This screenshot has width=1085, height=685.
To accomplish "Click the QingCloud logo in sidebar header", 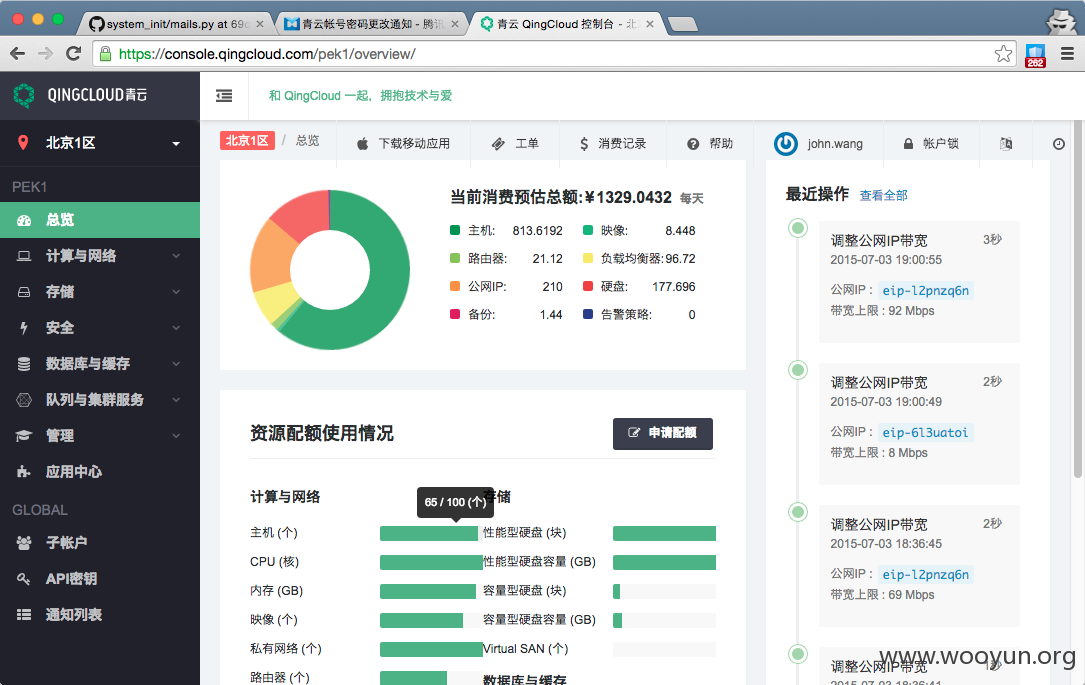I will click(80, 95).
